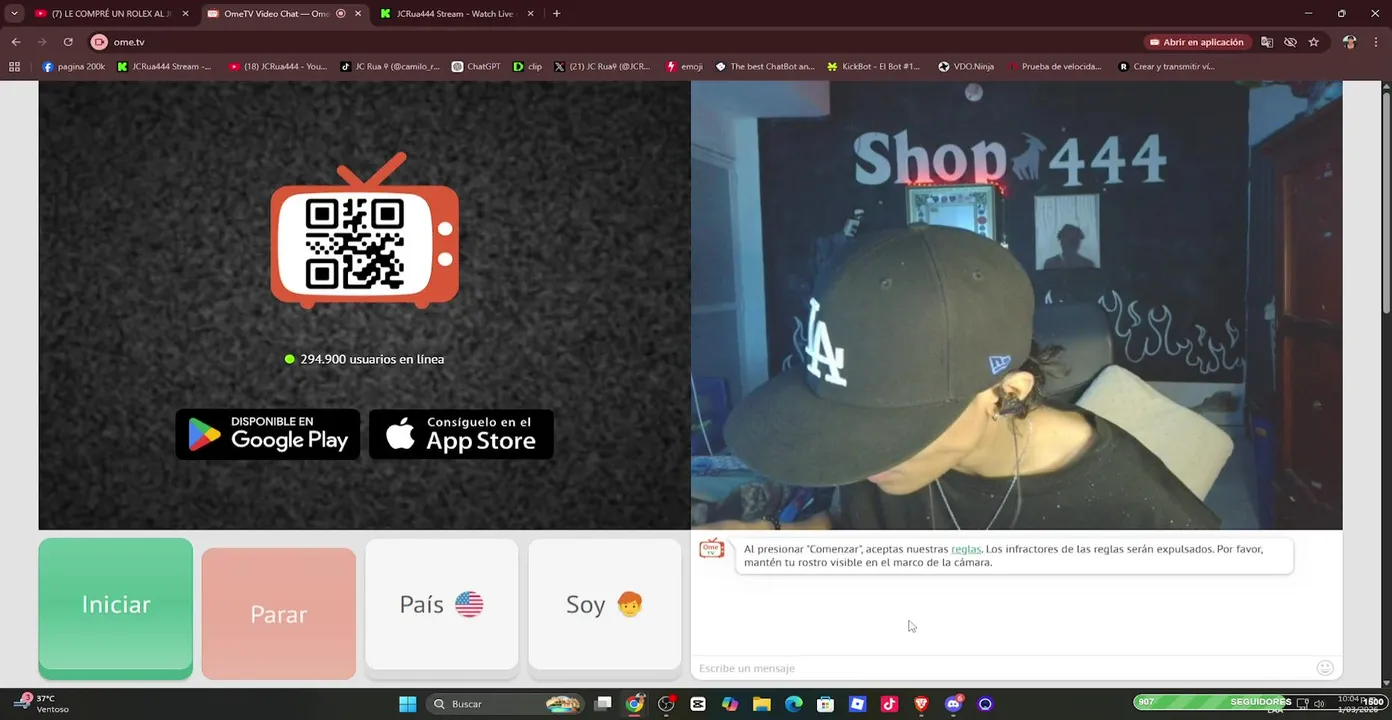Open Task View from the taskbar
Viewport: 1392px width, 720px height.
point(603,704)
